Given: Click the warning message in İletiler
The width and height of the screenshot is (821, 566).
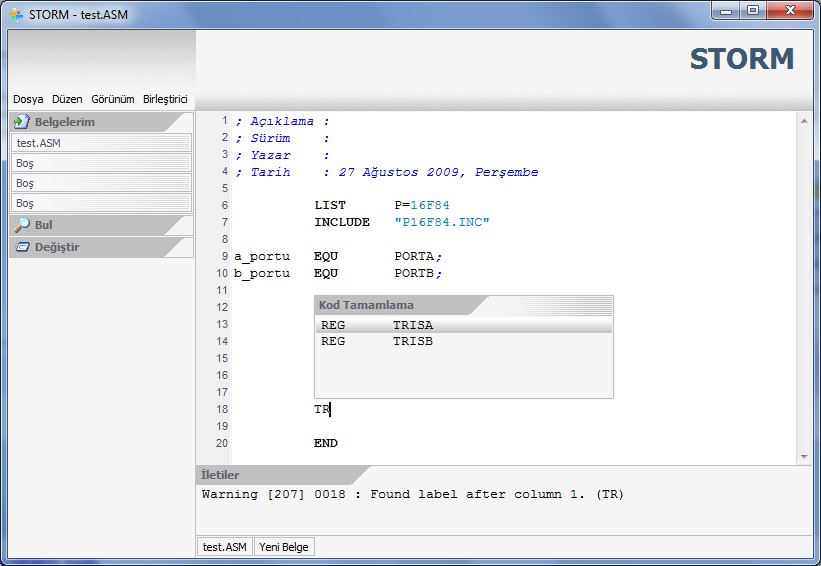Looking at the screenshot, I should (x=412, y=494).
